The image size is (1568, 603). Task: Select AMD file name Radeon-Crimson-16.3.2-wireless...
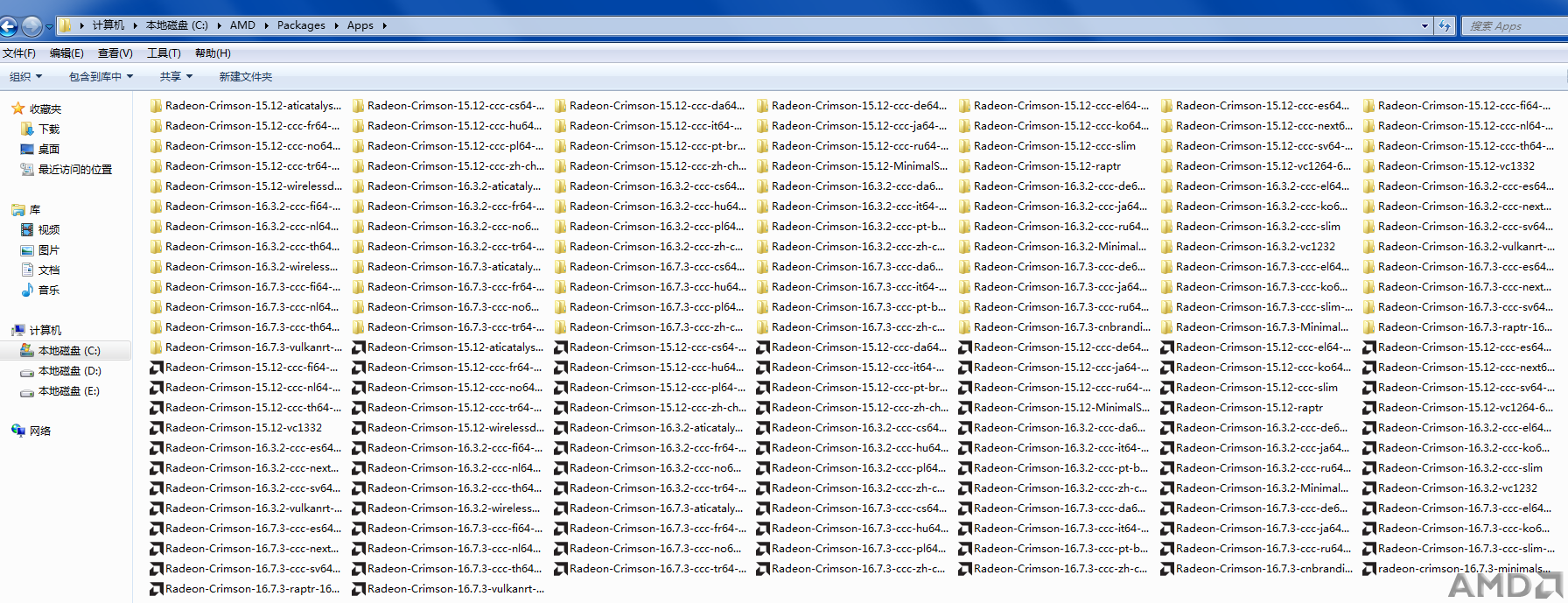tap(453, 508)
